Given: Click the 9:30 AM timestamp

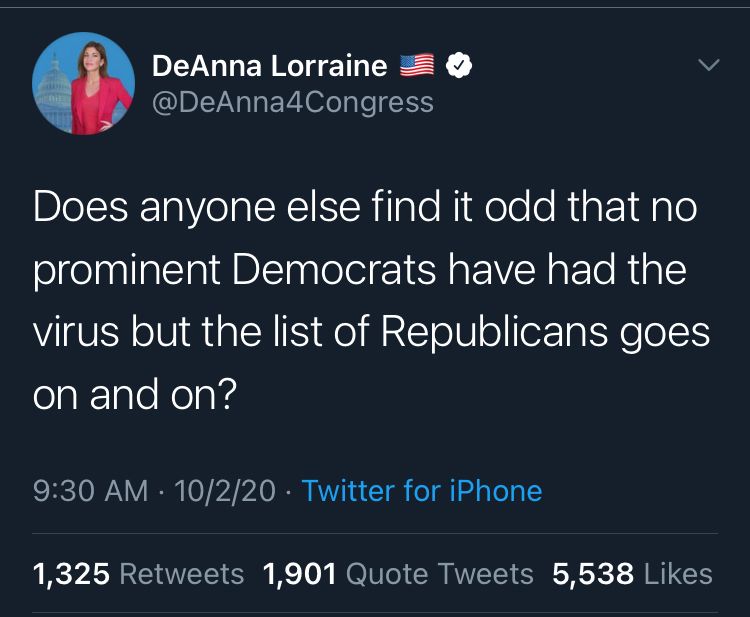Looking at the screenshot, I should coord(90,491).
